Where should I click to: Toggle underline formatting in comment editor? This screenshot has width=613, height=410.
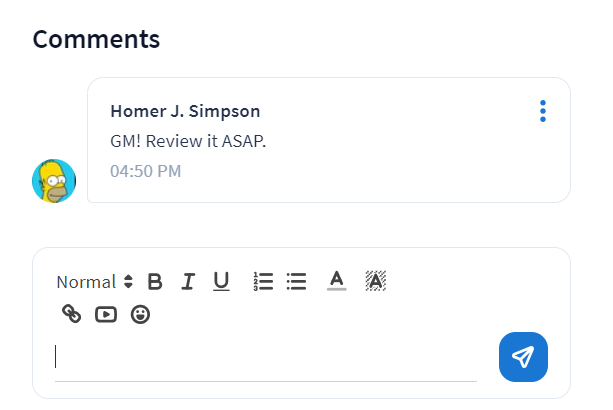point(221,282)
